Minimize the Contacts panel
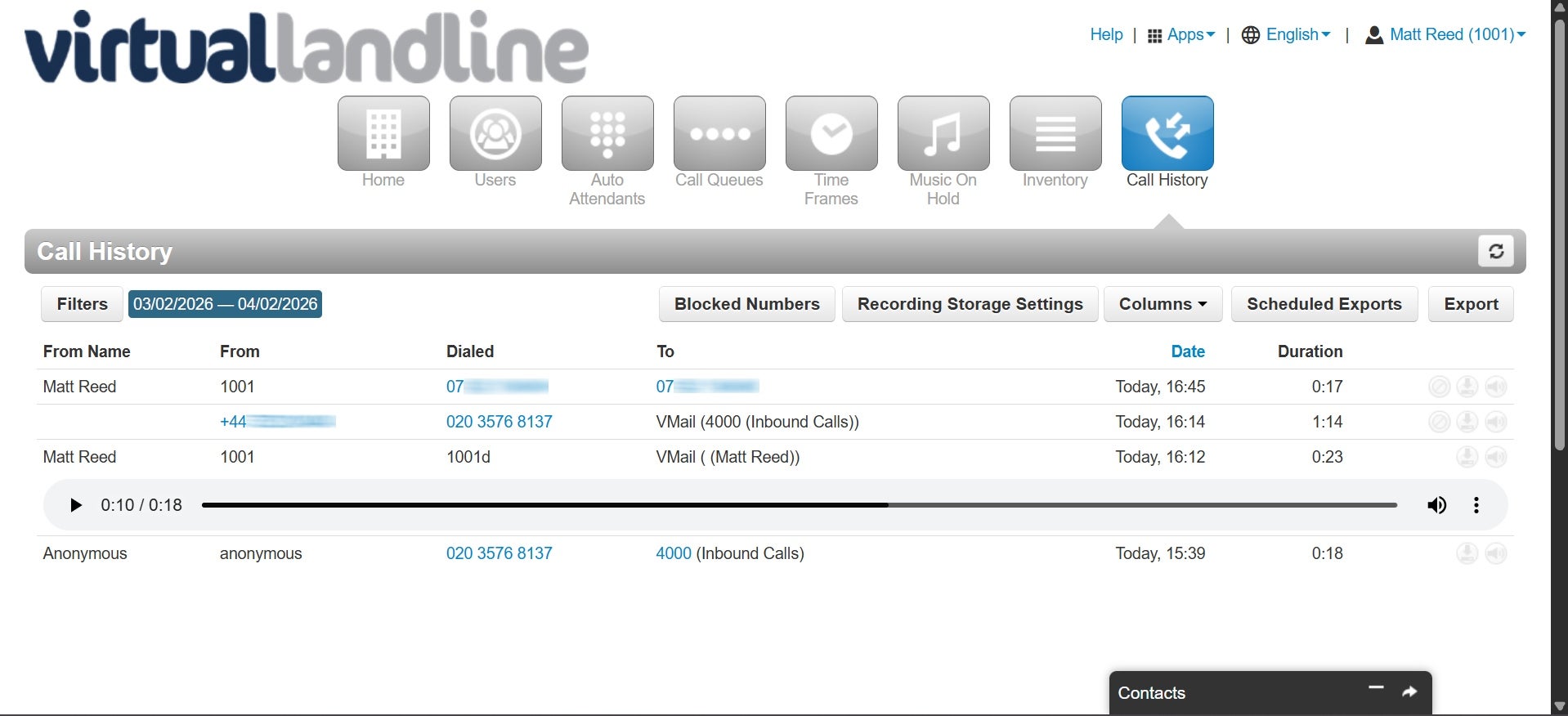 (1377, 688)
